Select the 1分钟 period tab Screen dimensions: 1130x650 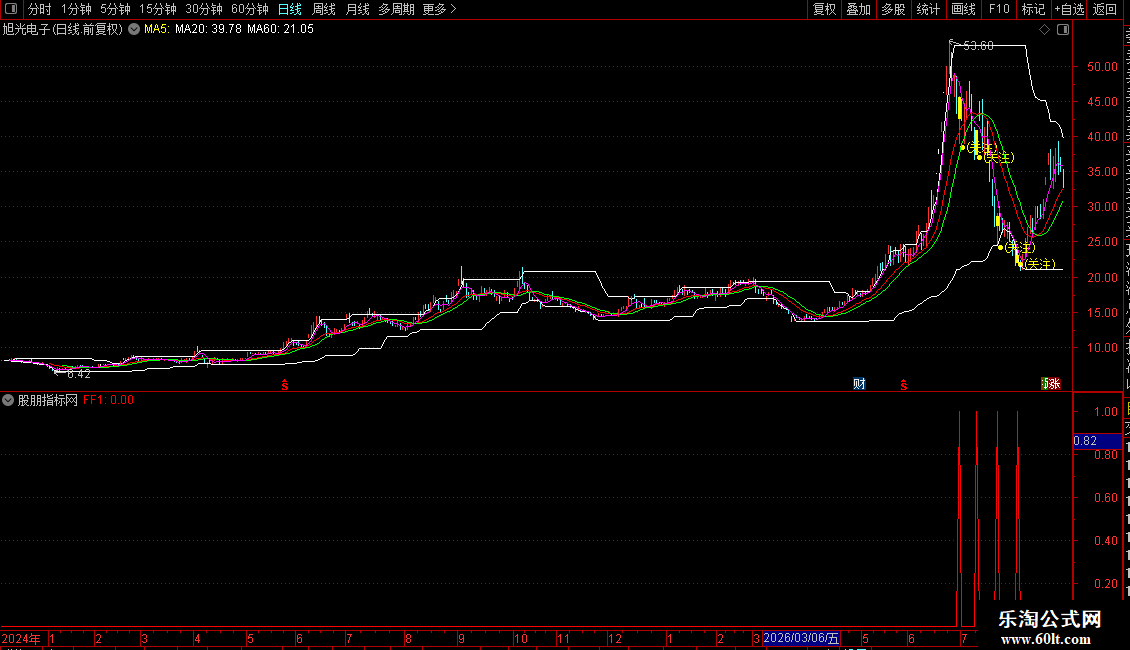[76, 9]
